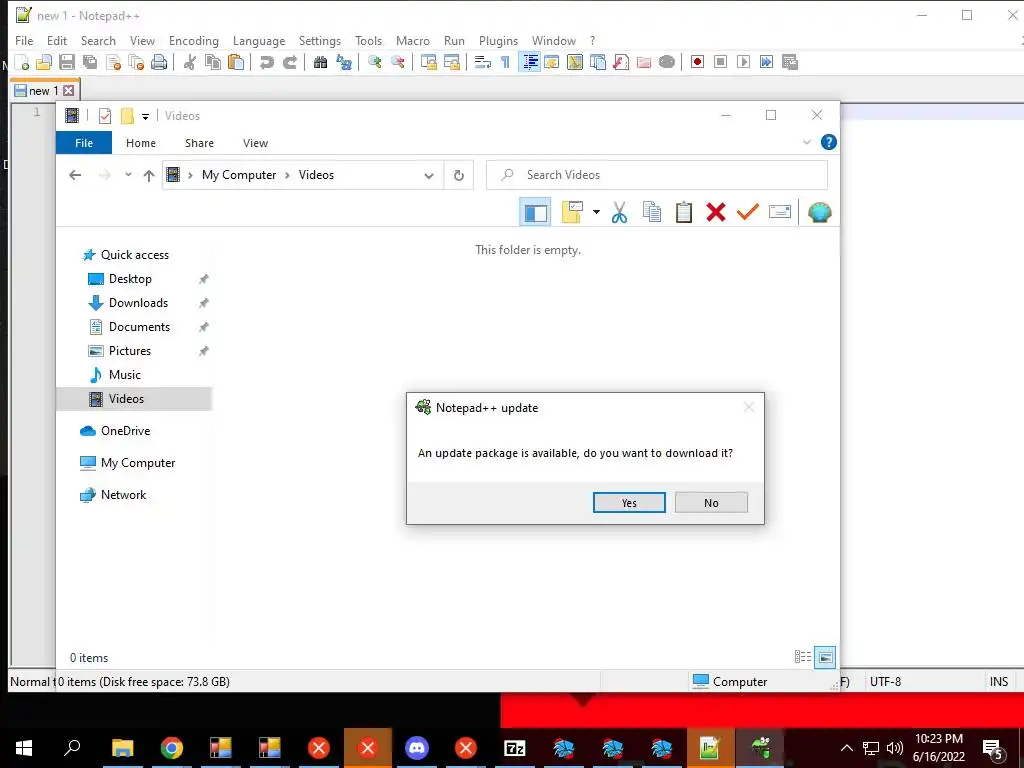The height and width of the screenshot is (768, 1024).
Task: Switch to details view in Explorer status bar
Action: pos(803,657)
